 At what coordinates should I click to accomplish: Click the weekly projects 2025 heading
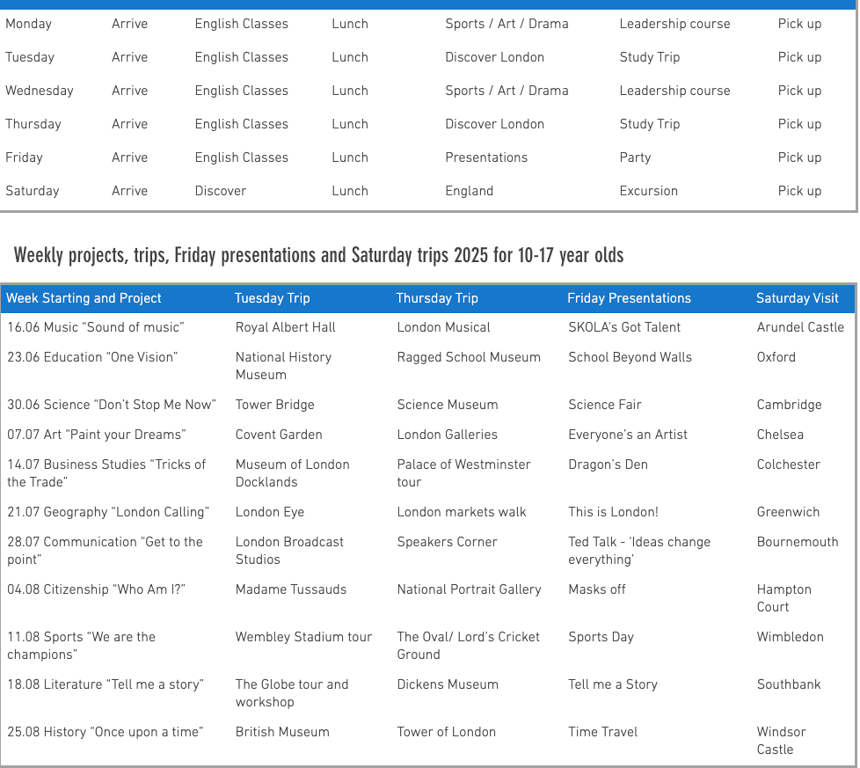[318, 255]
